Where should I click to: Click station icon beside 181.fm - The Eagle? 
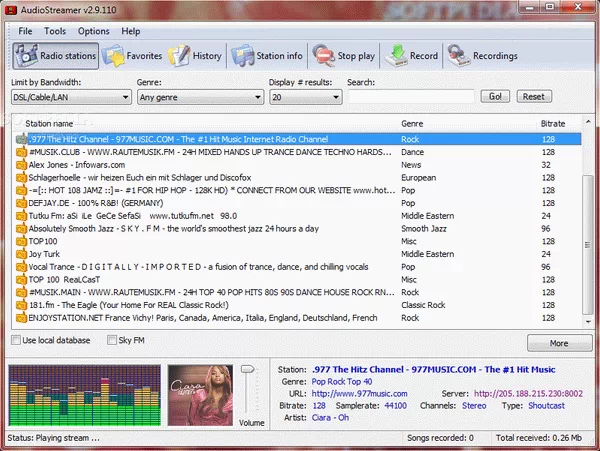(21, 305)
